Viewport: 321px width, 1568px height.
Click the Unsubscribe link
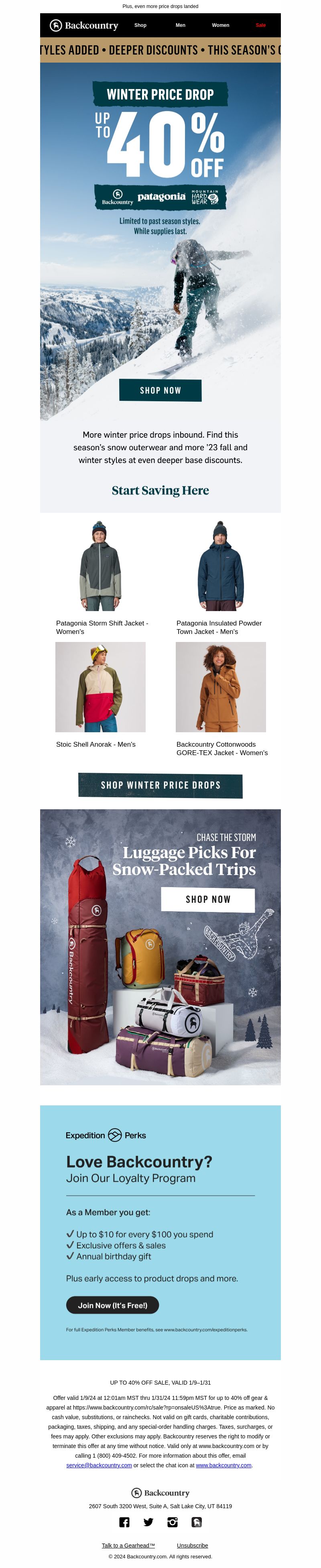pos(193,1545)
